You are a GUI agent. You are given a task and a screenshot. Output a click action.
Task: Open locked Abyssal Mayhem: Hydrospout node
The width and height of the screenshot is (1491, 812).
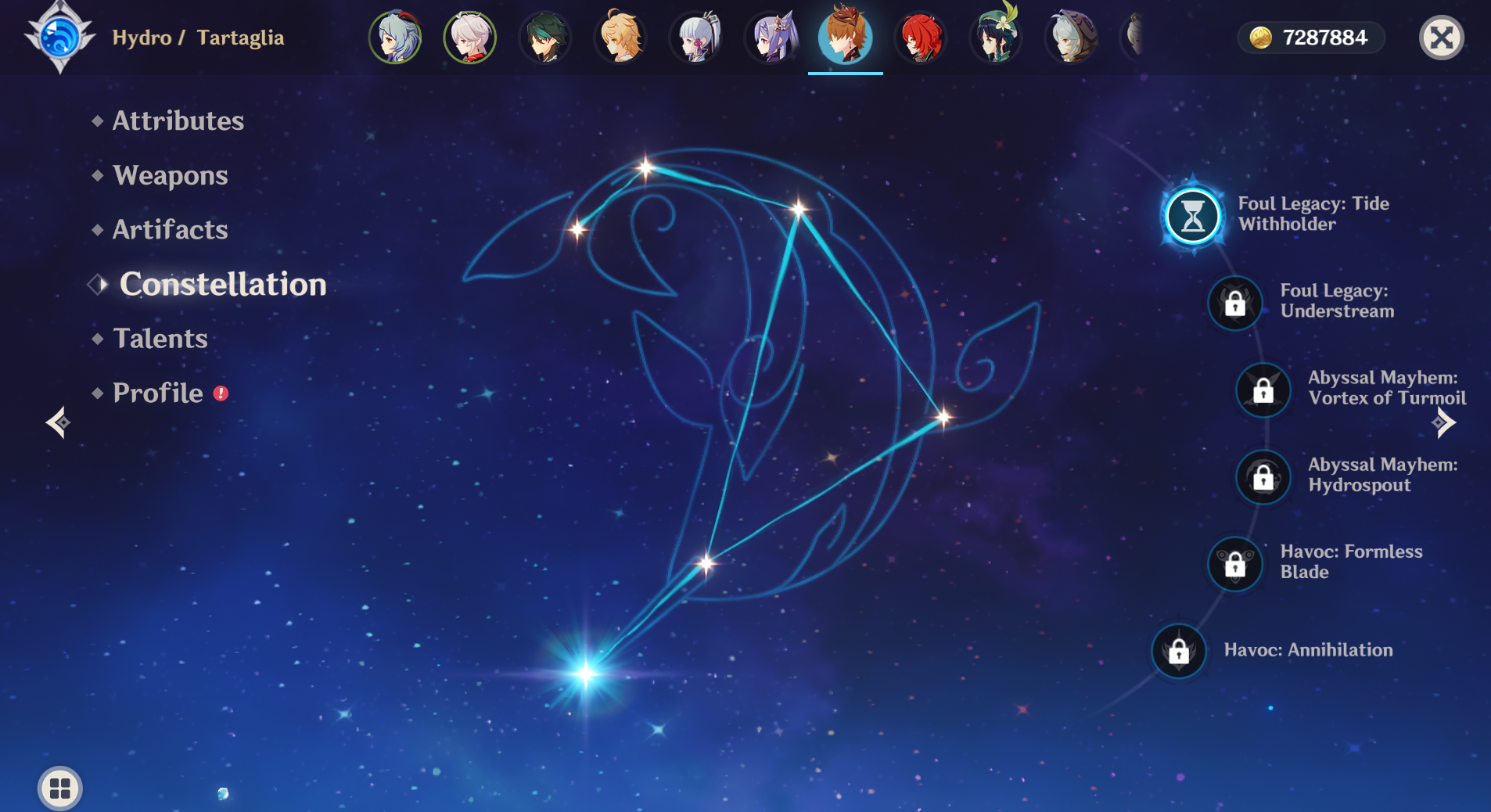(1263, 477)
